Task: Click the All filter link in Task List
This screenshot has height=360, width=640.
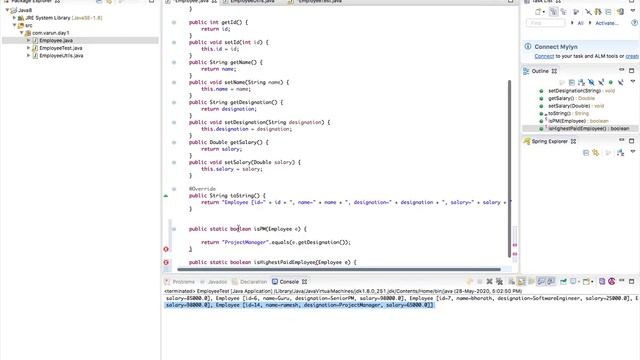Action: [580, 23]
